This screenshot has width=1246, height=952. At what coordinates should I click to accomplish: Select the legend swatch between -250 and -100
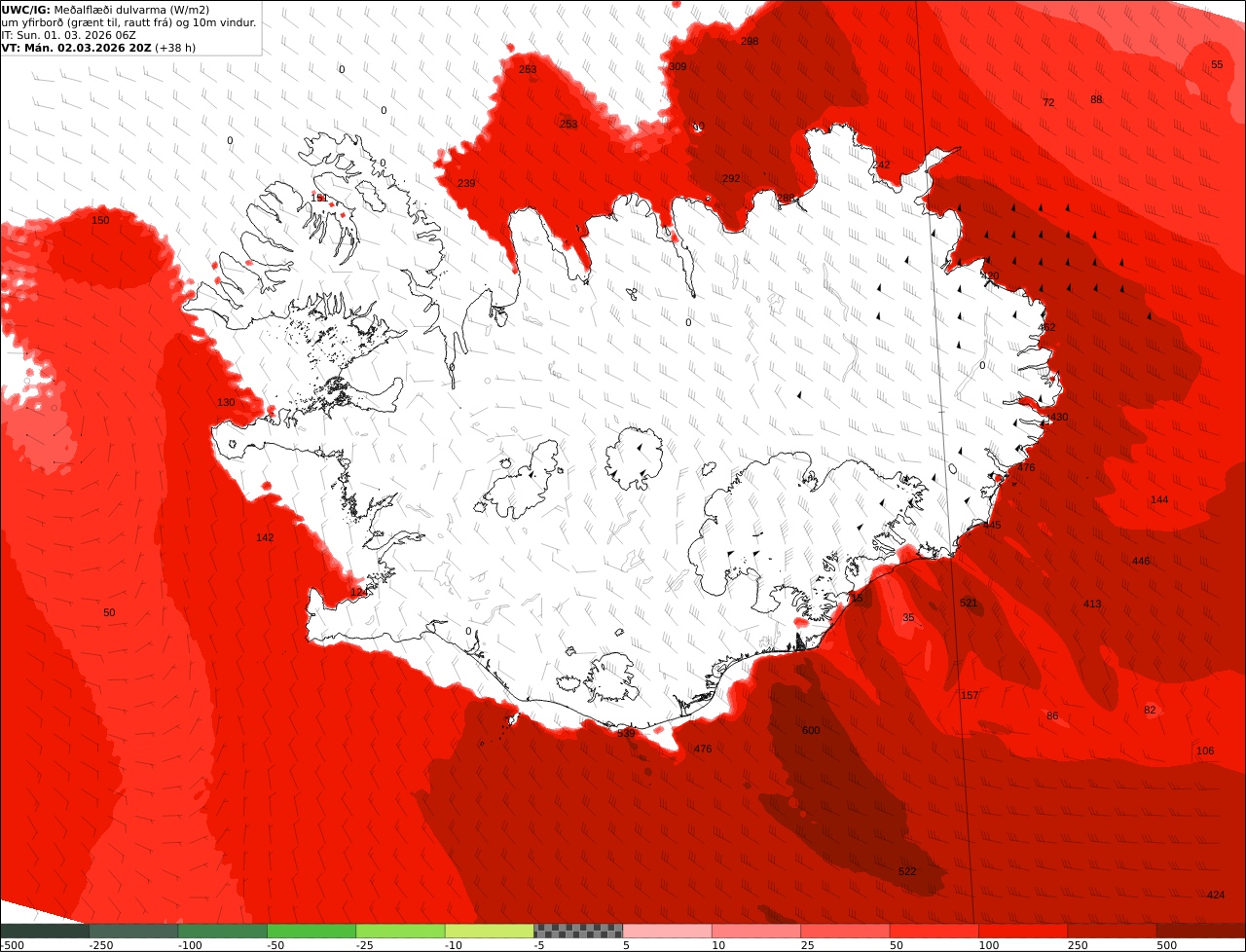point(133,931)
